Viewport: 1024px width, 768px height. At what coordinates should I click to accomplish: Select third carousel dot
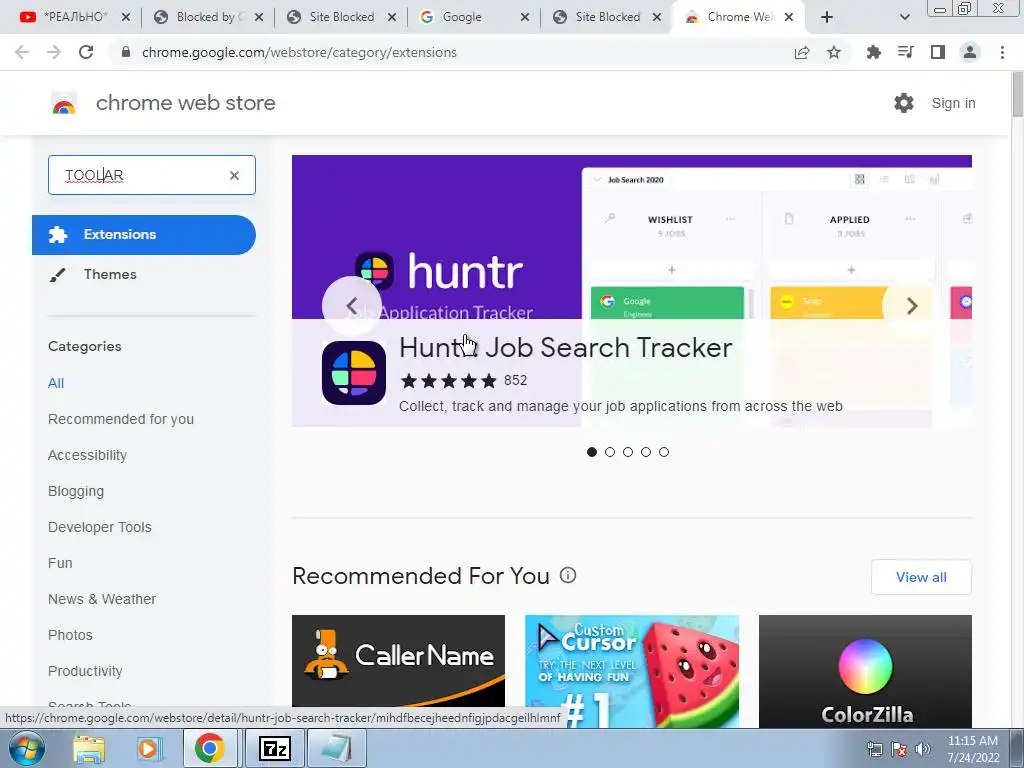point(628,452)
